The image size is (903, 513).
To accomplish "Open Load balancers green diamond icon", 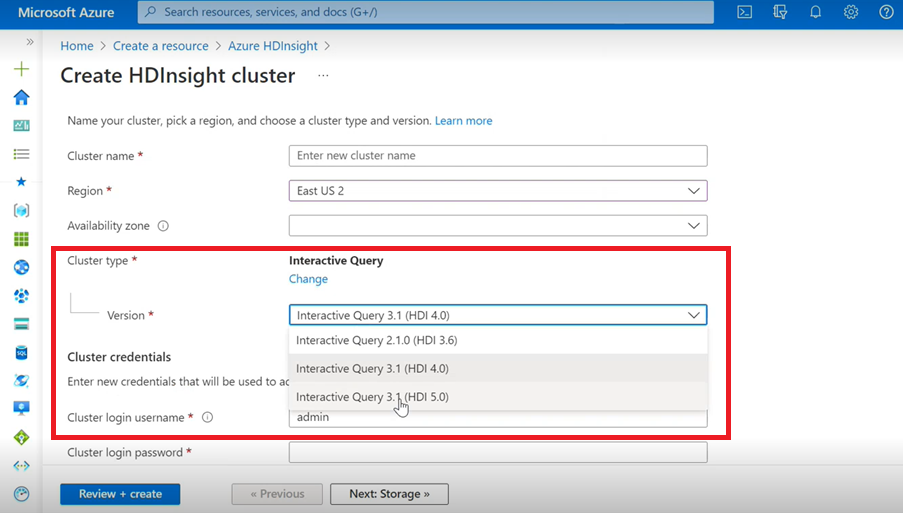I will click(x=21, y=437).
